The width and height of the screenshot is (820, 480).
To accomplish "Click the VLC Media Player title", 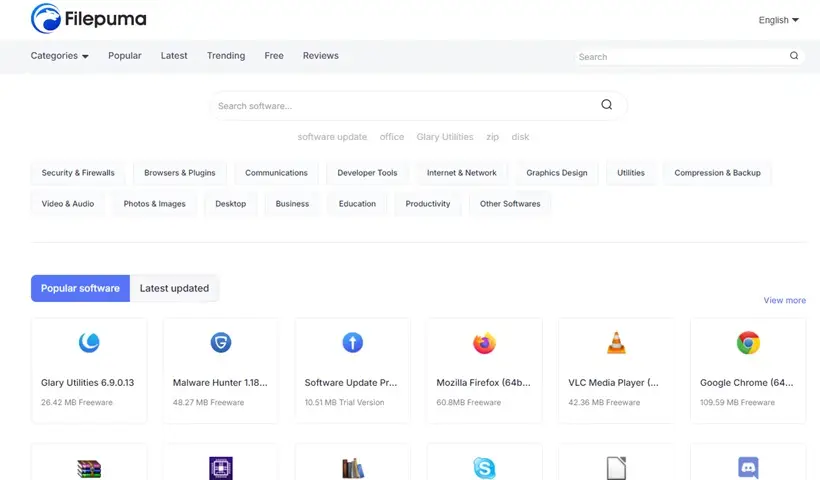I will click(x=613, y=382).
